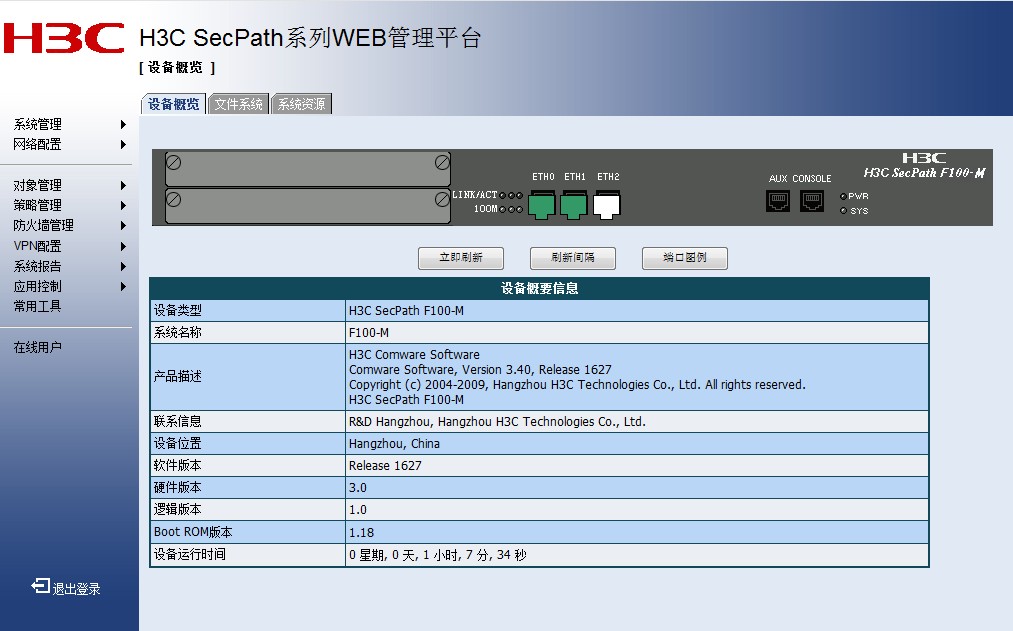
Task: Expand the 网络配置 submenu arrow
Action: click(123, 145)
